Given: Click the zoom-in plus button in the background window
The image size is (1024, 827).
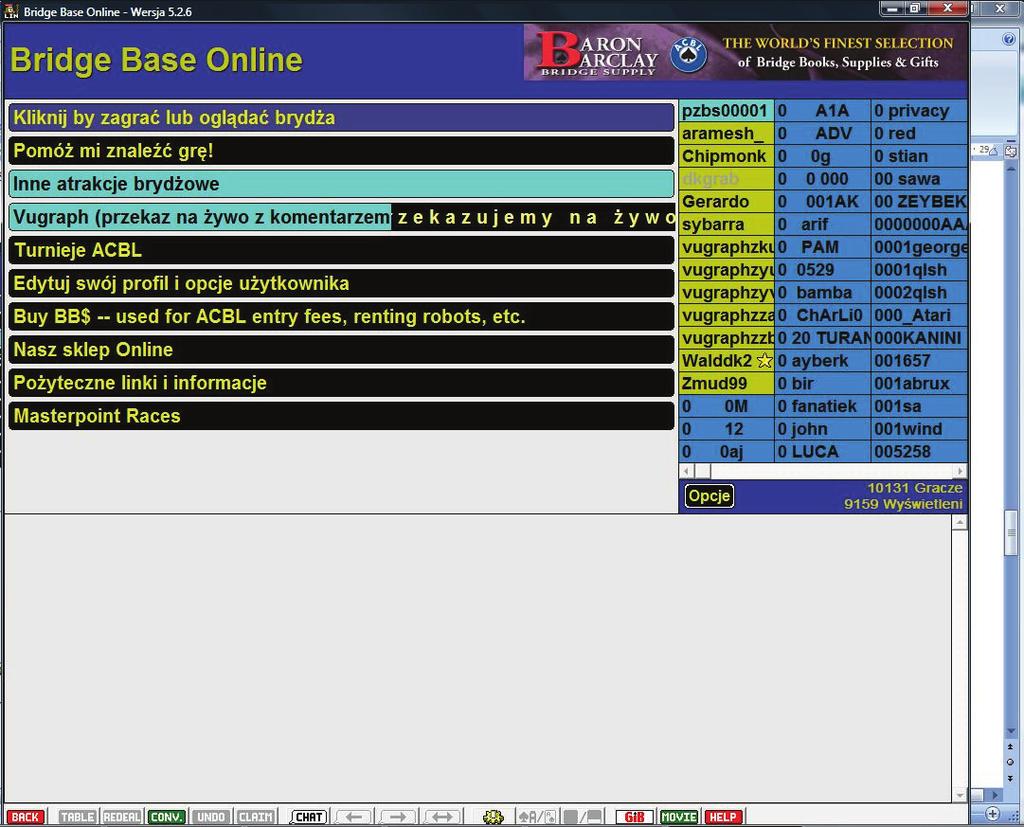Looking at the screenshot, I should [993, 813].
